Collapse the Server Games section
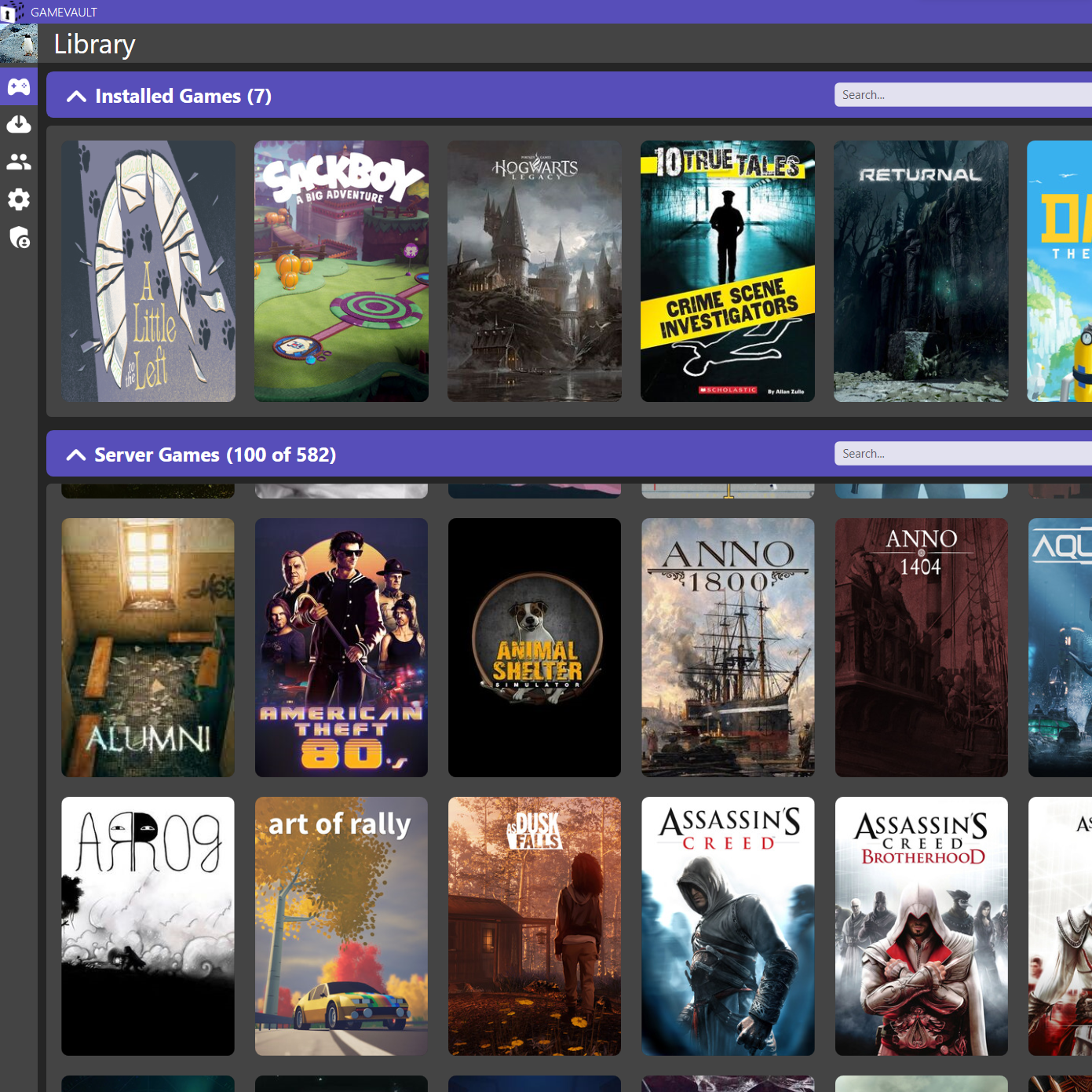The height and width of the screenshot is (1092, 1092). click(76, 455)
